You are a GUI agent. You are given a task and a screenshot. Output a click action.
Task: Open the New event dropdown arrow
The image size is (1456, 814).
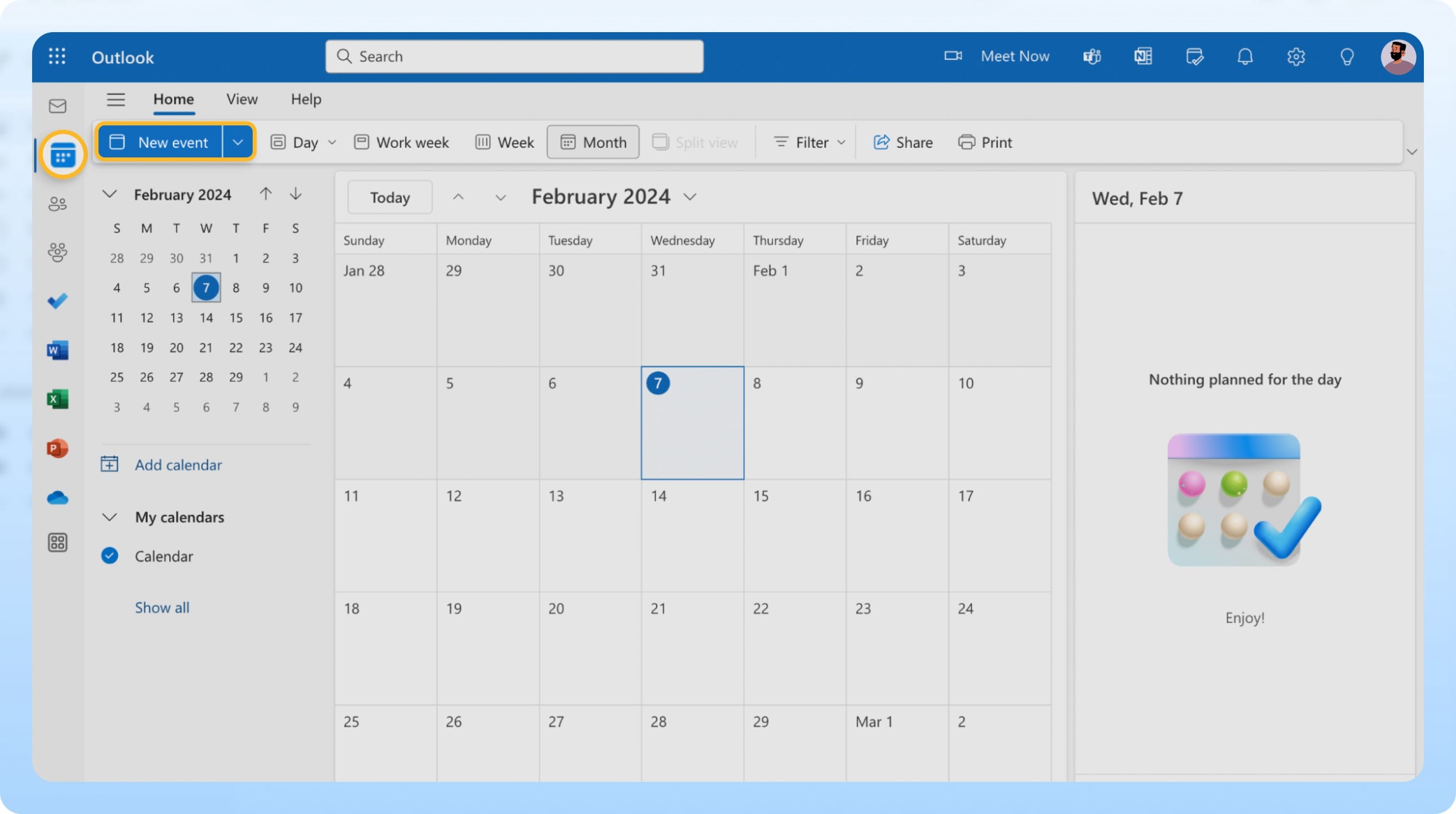(x=238, y=142)
